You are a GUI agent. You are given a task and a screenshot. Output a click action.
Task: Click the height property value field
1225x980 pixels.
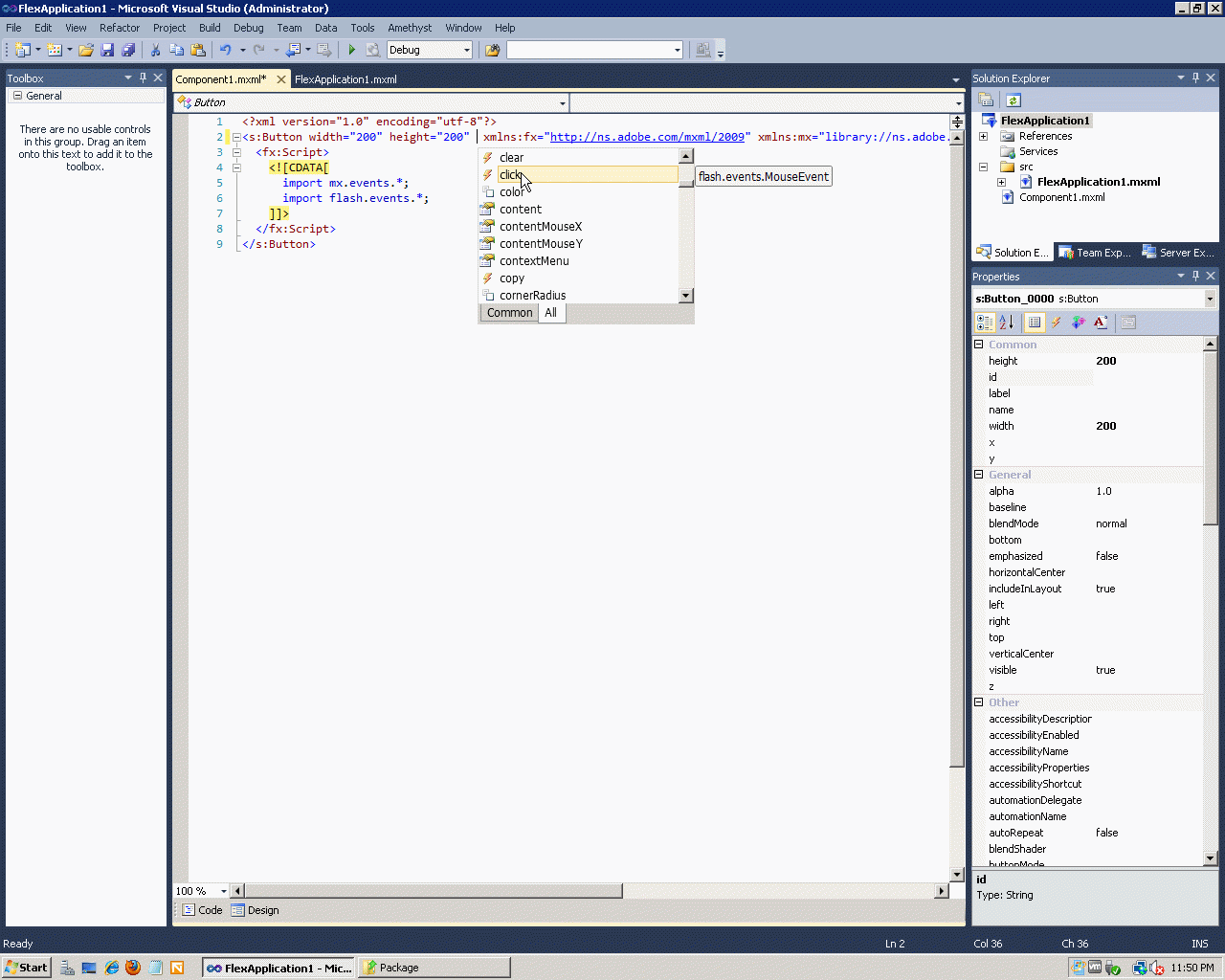(1147, 361)
